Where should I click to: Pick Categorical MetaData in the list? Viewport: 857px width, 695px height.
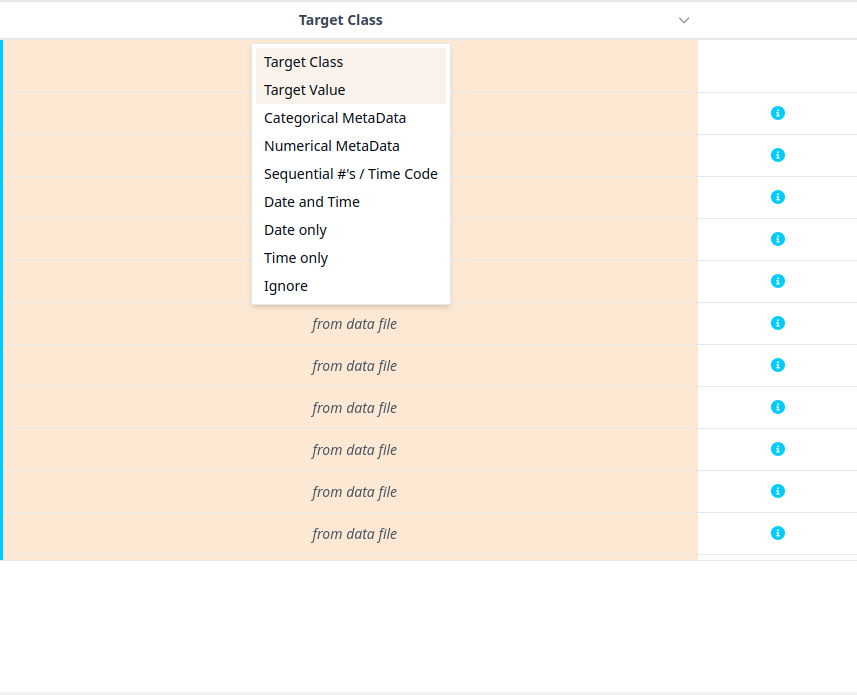pyautogui.click(x=335, y=118)
